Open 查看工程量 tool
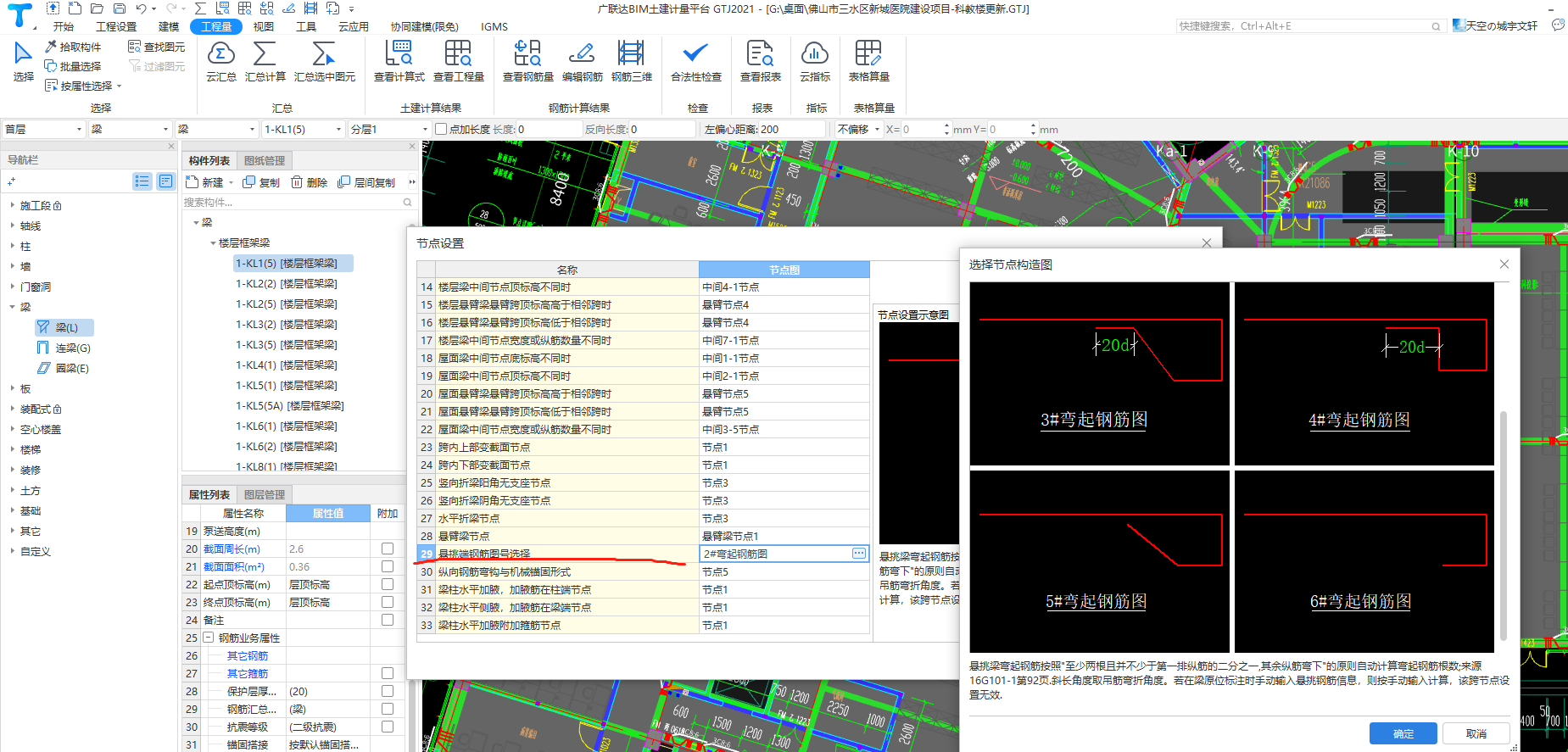The image size is (1568, 752). 459,61
